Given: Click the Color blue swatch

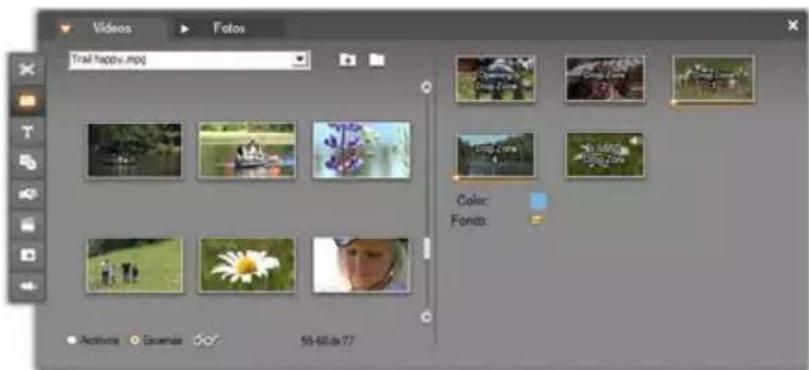Looking at the screenshot, I should click(538, 201).
